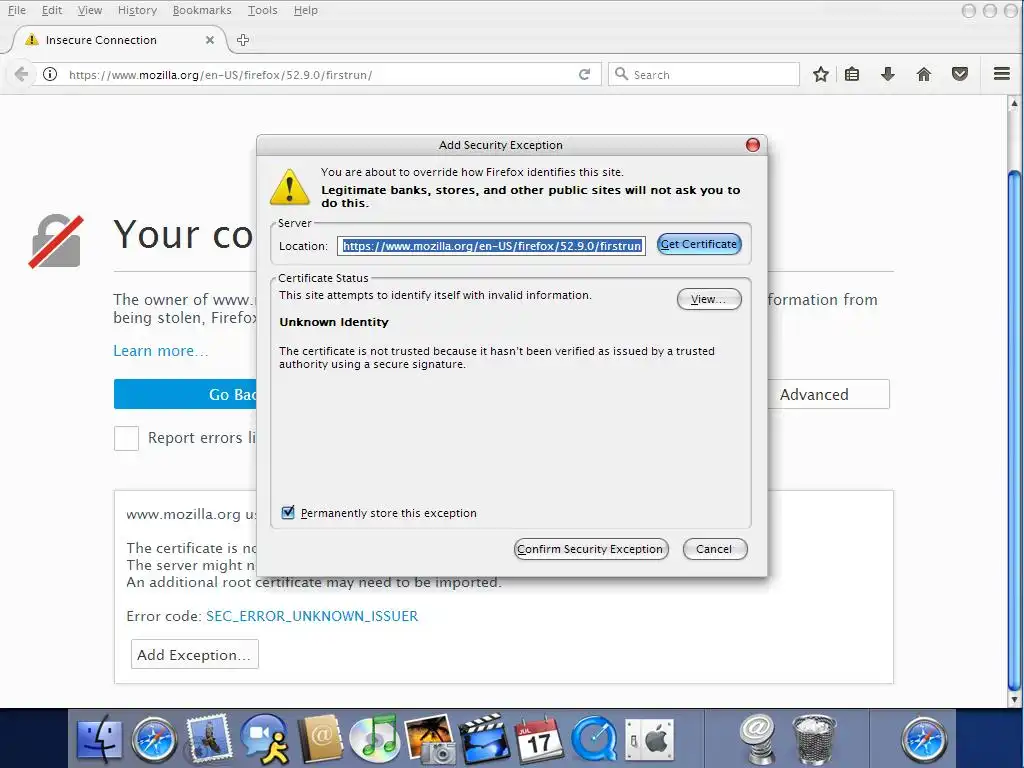Open the Edit menu

(52, 10)
